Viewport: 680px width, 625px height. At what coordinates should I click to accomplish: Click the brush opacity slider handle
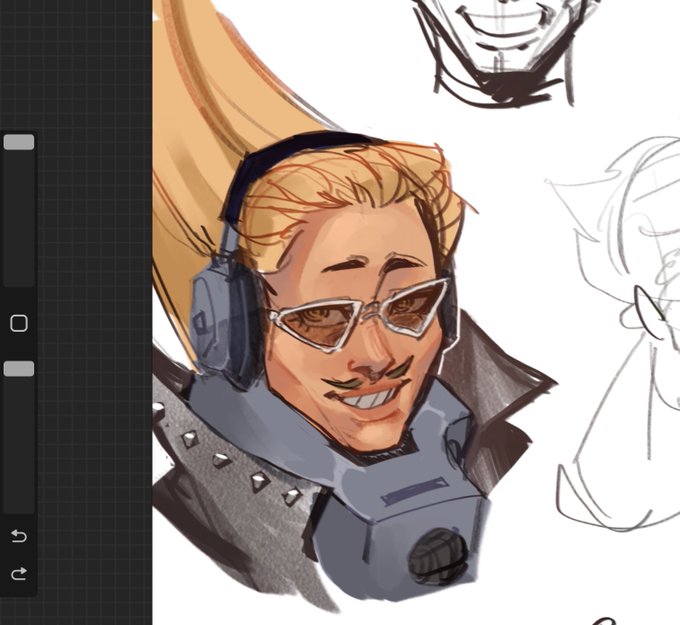click(x=19, y=369)
